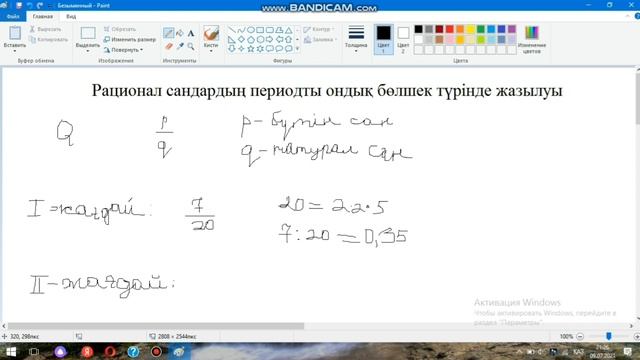Select the Text tool letter A
This screenshot has height=360, width=640.
click(191, 33)
